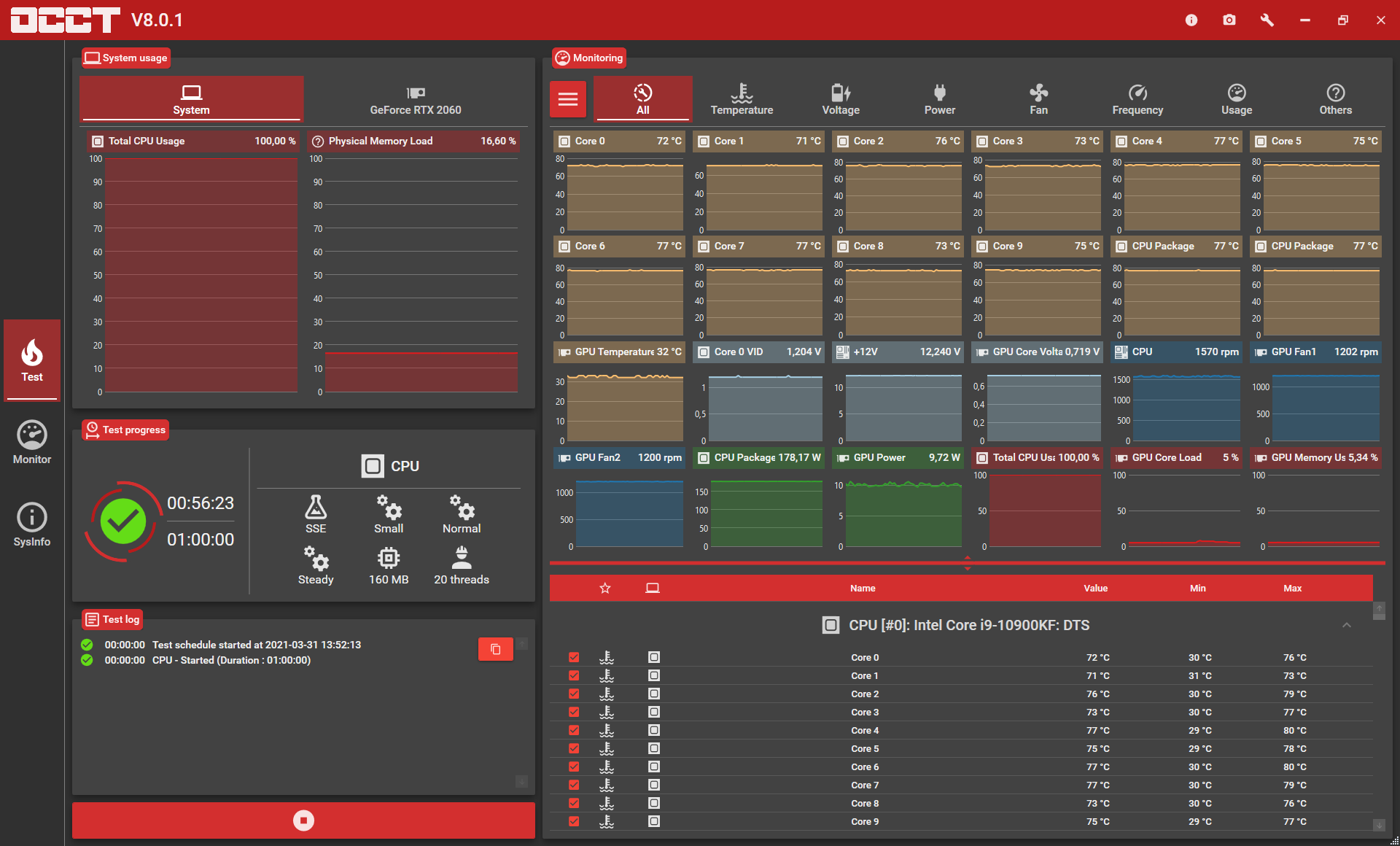Image resolution: width=1400 pixels, height=846 pixels.
Task: Open settings via the wrench icon
Action: pyautogui.click(x=1267, y=20)
